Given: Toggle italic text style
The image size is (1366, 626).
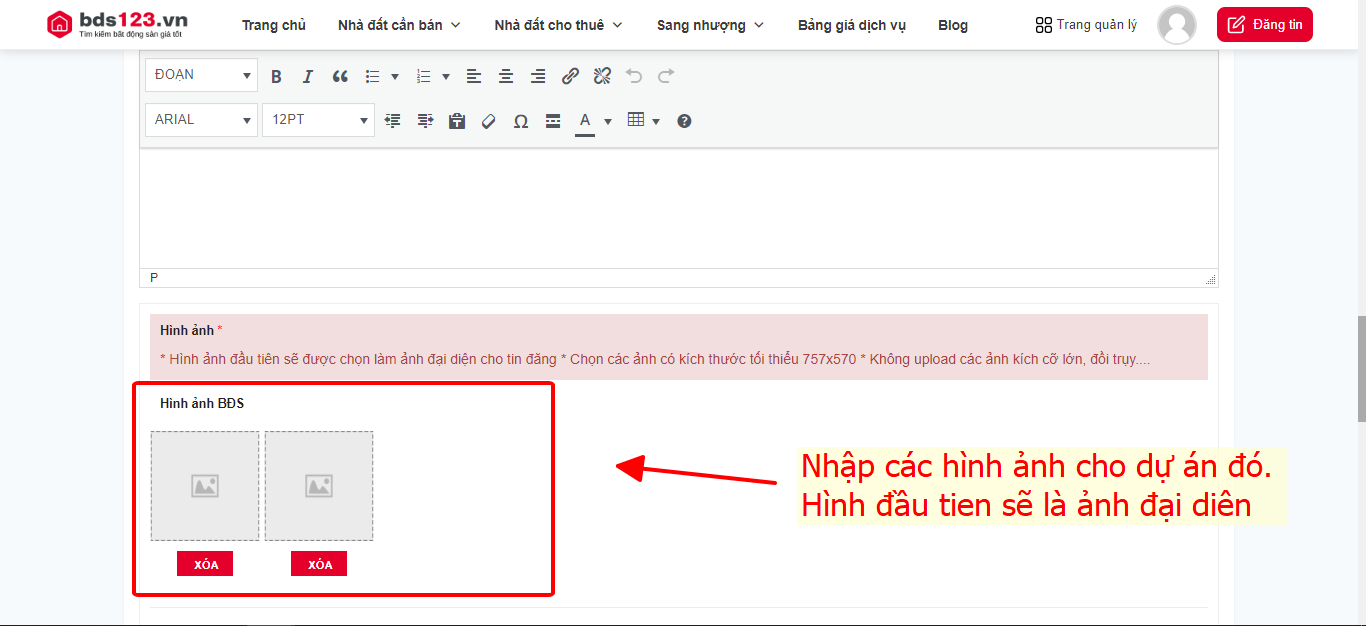Looking at the screenshot, I should 308,76.
